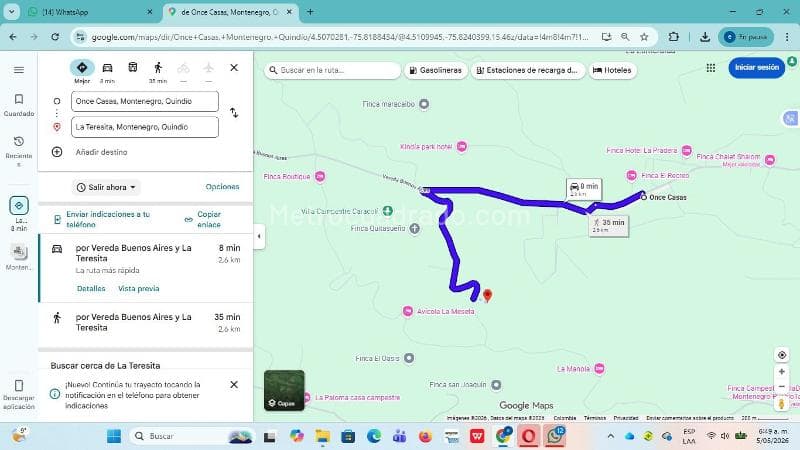Open the Windows Start menu
Screen dimensions: 800x450
point(114,436)
